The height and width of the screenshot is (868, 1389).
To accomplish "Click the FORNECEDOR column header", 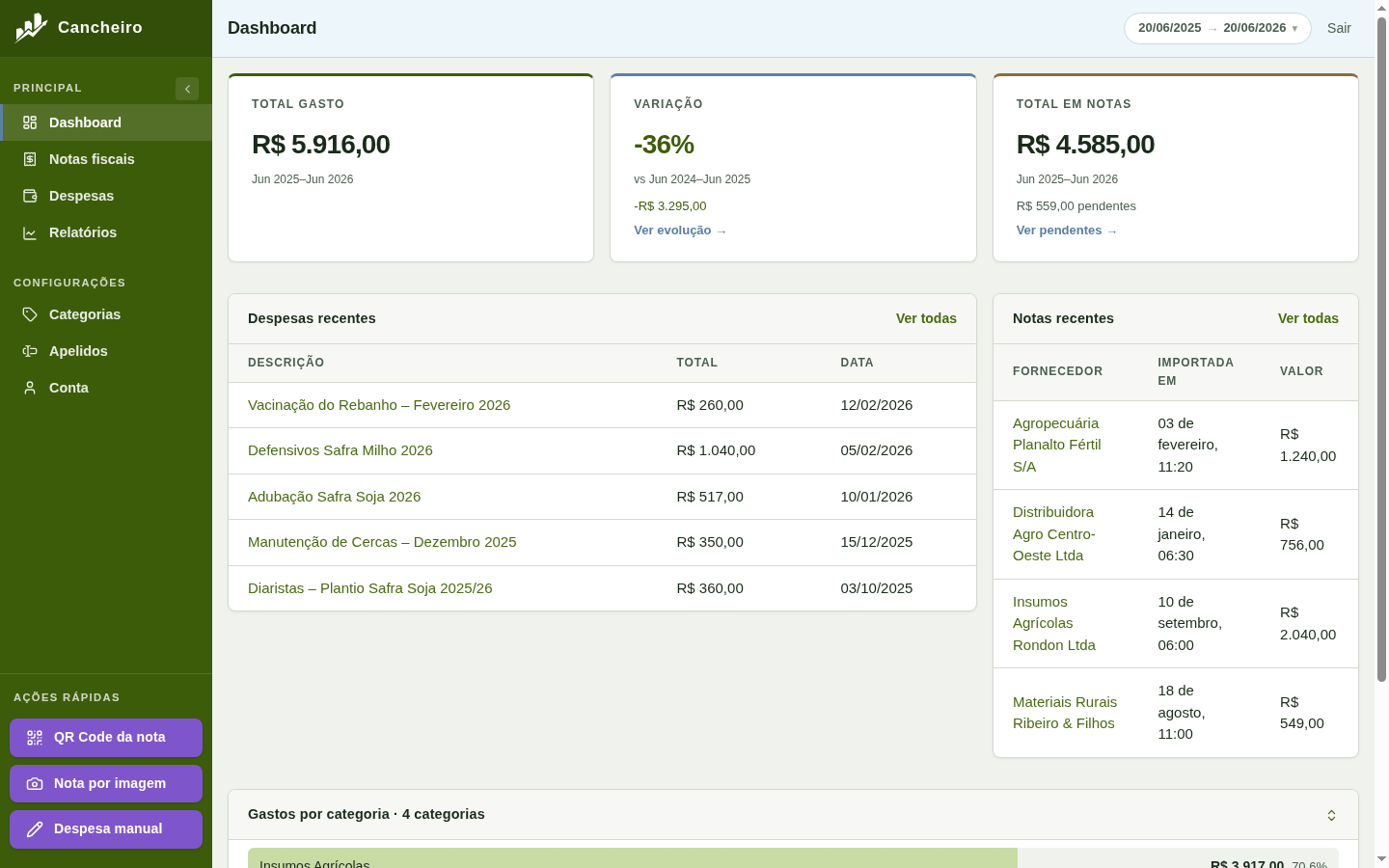I will click(x=1058, y=371).
